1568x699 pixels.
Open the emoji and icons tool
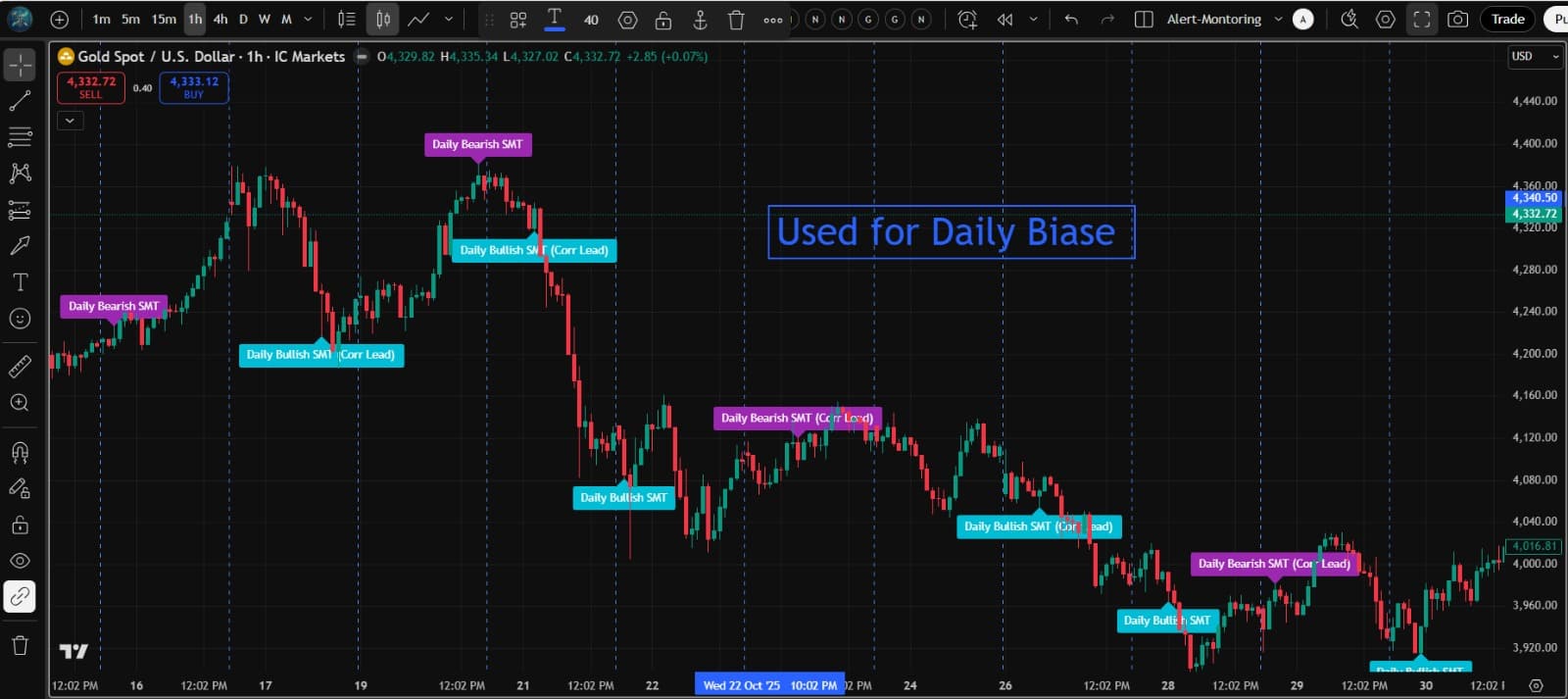[20, 319]
